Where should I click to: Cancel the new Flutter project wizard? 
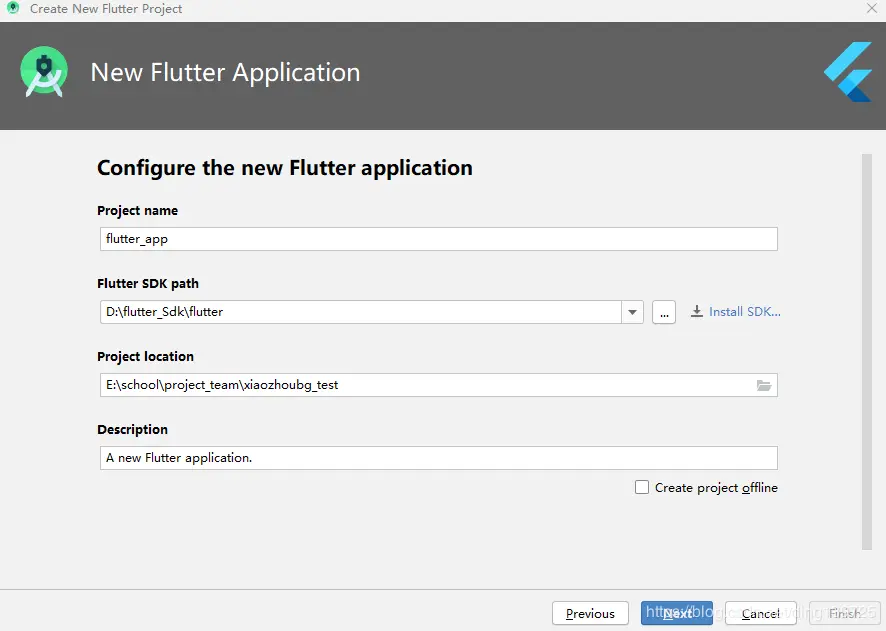click(761, 613)
